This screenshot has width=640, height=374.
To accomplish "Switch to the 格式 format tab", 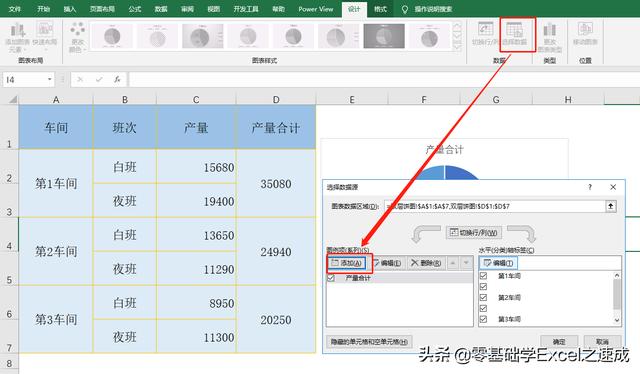I will [x=380, y=9].
